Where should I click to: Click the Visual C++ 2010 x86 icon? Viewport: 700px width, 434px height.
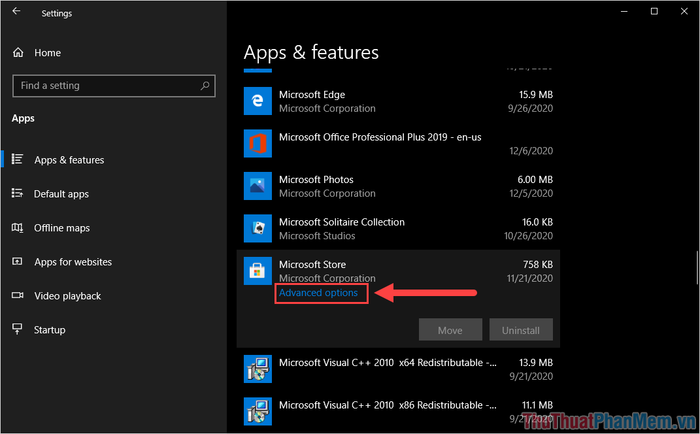[x=258, y=411]
